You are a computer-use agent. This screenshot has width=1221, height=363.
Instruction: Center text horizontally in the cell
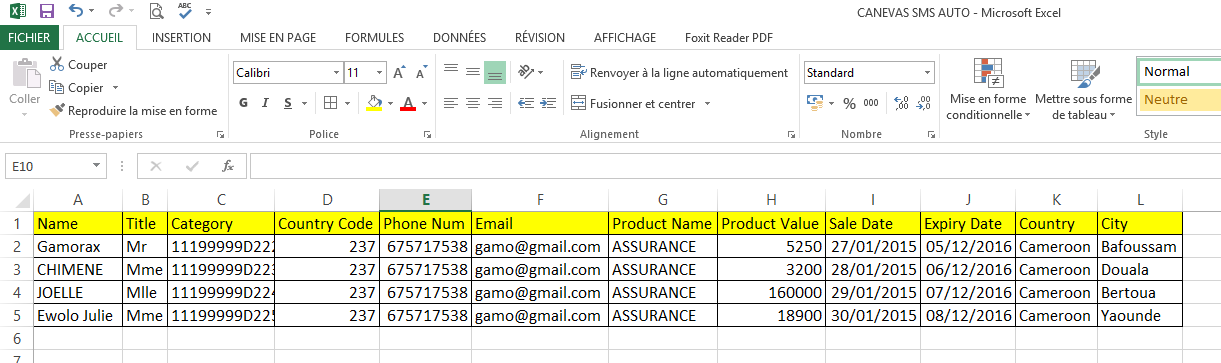[472, 103]
